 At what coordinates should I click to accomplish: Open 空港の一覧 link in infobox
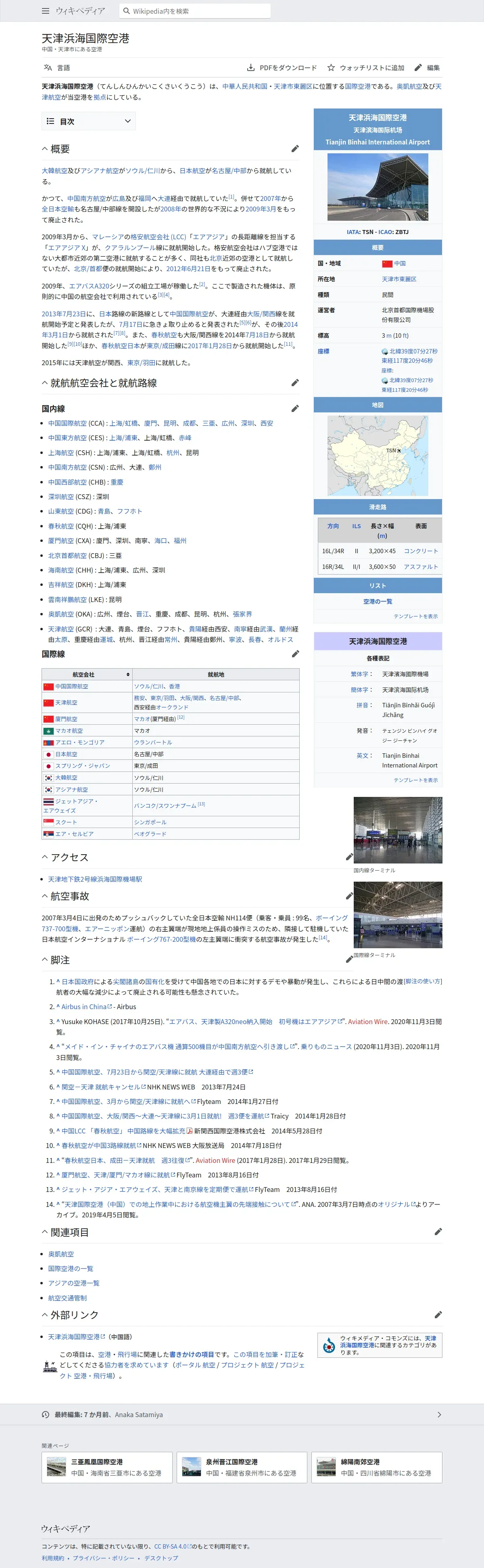(378, 601)
